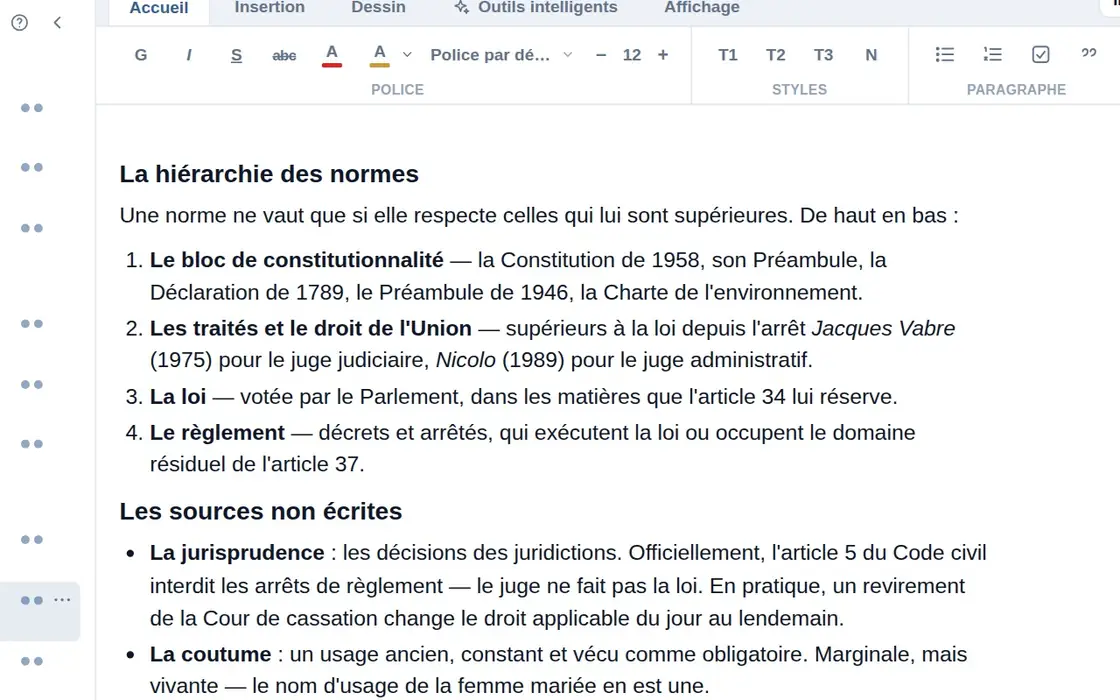Open the Dessin tab
1120x700 pixels.
[x=378, y=8]
